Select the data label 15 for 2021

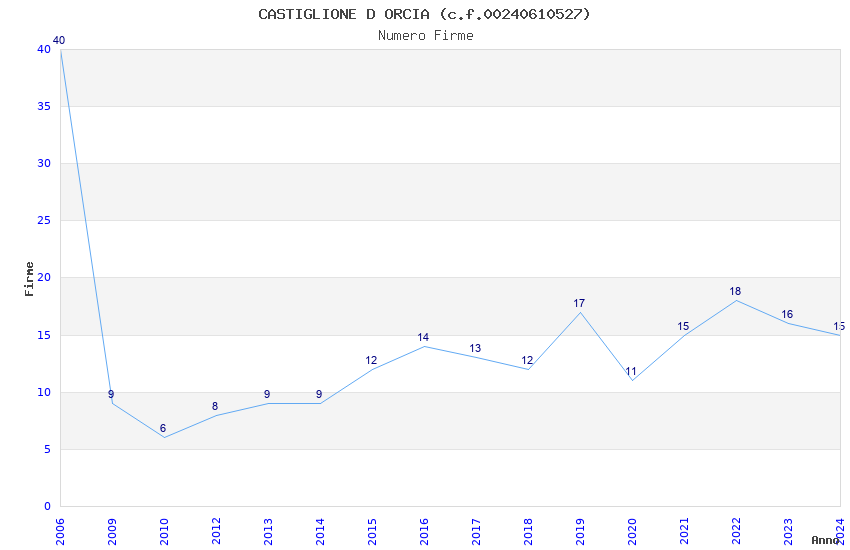(683, 326)
